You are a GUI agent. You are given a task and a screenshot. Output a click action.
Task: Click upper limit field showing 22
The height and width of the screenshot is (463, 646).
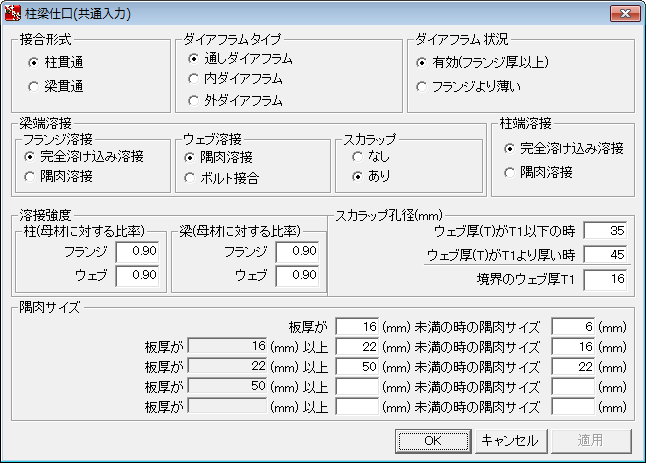(357, 347)
